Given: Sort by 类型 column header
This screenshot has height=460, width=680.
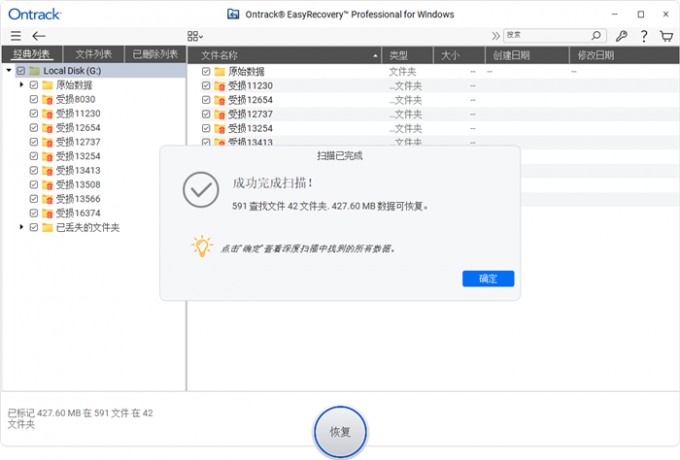Looking at the screenshot, I should [407, 55].
